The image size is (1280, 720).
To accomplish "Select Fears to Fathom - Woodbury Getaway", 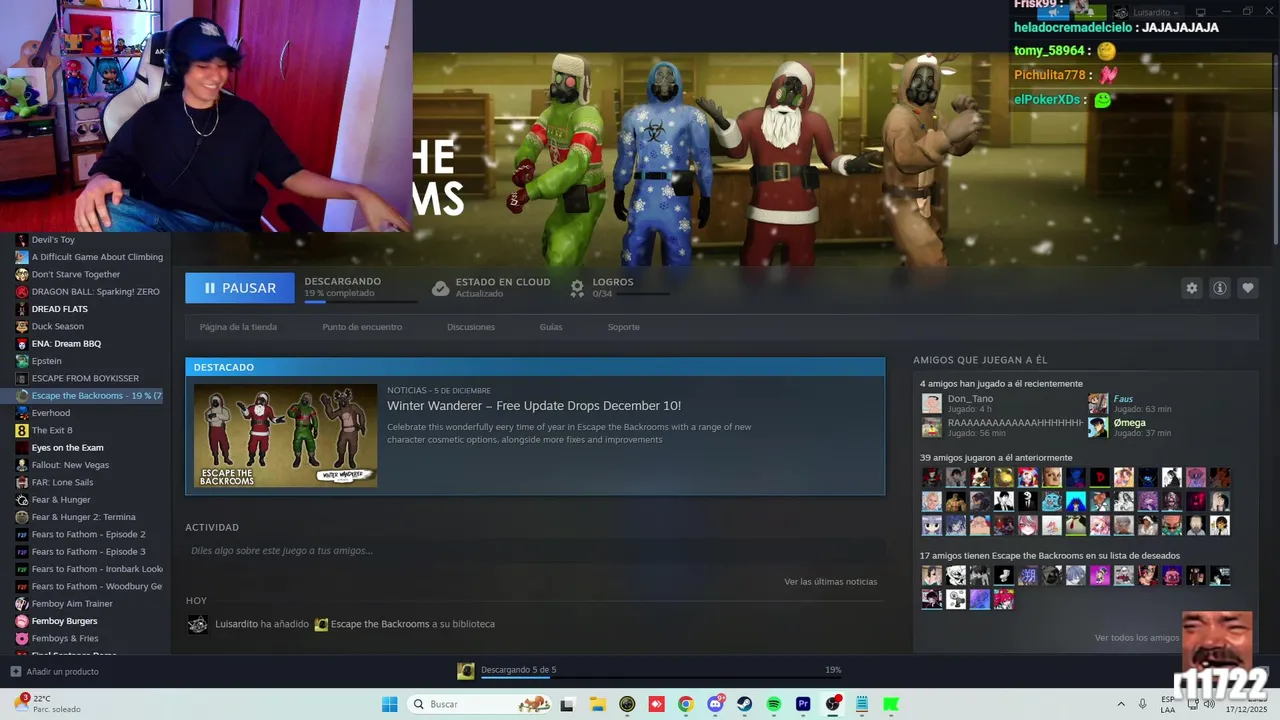I will (x=96, y=586).
